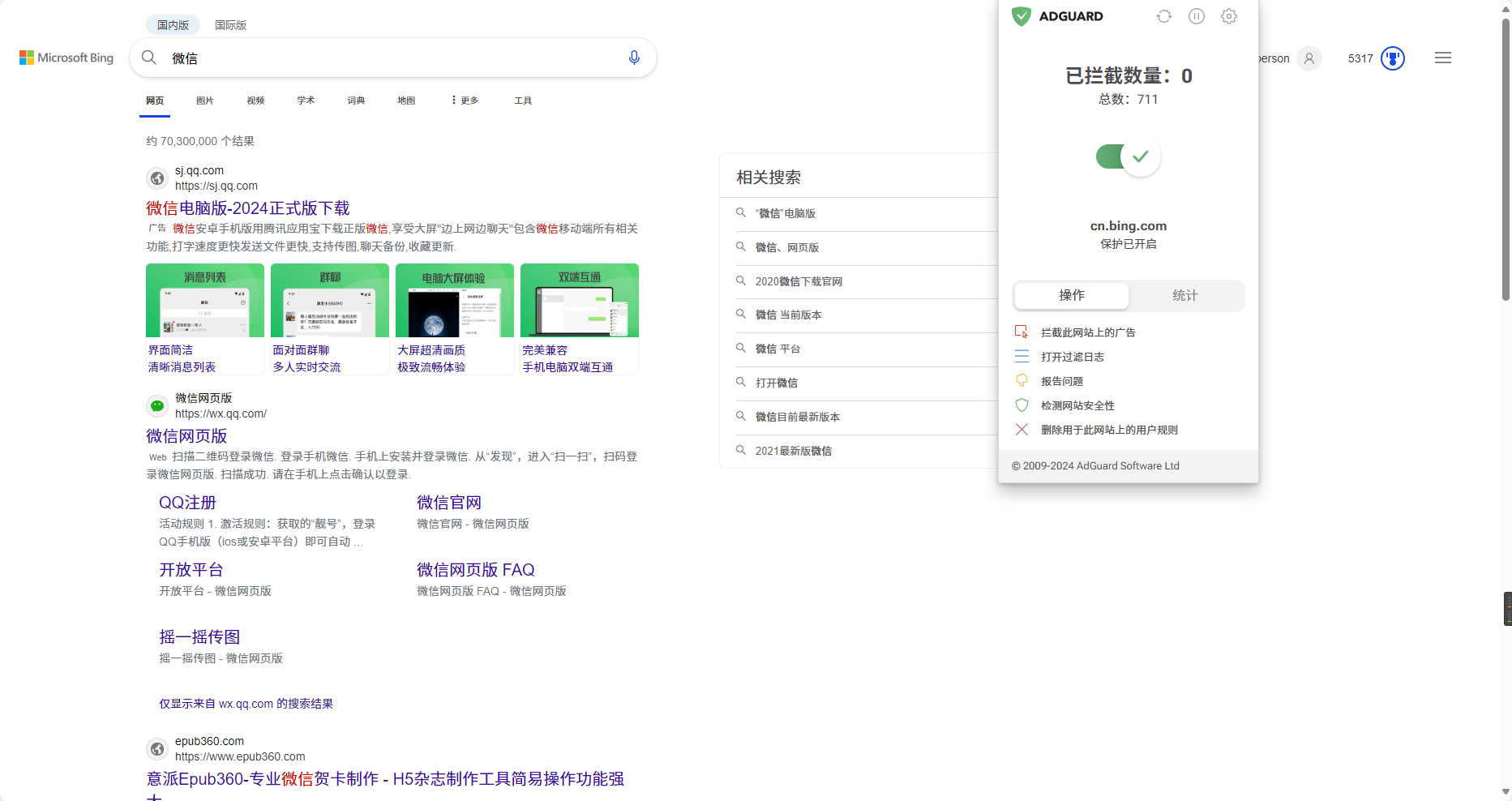Screen dimensions: 1512x801
Task: Click the 群聊 ad thumbnail
Action: 330,300
